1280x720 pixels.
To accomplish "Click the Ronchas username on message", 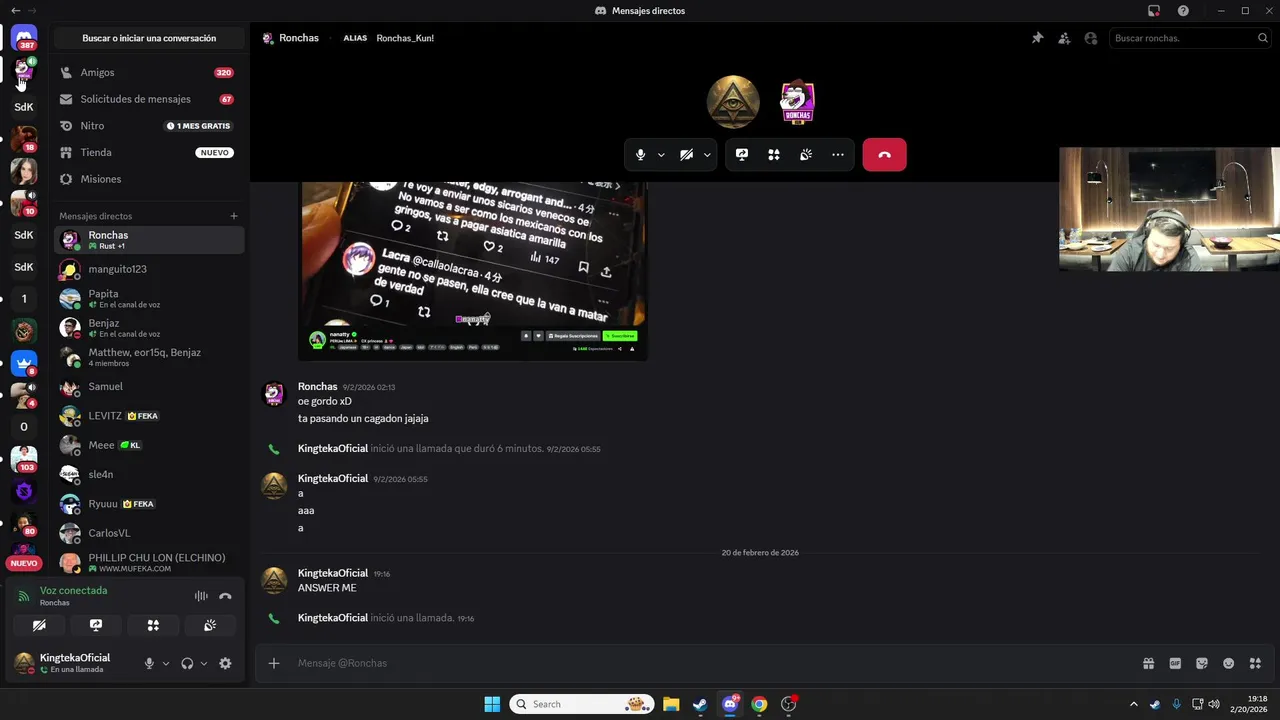I will tap(317, 386).
